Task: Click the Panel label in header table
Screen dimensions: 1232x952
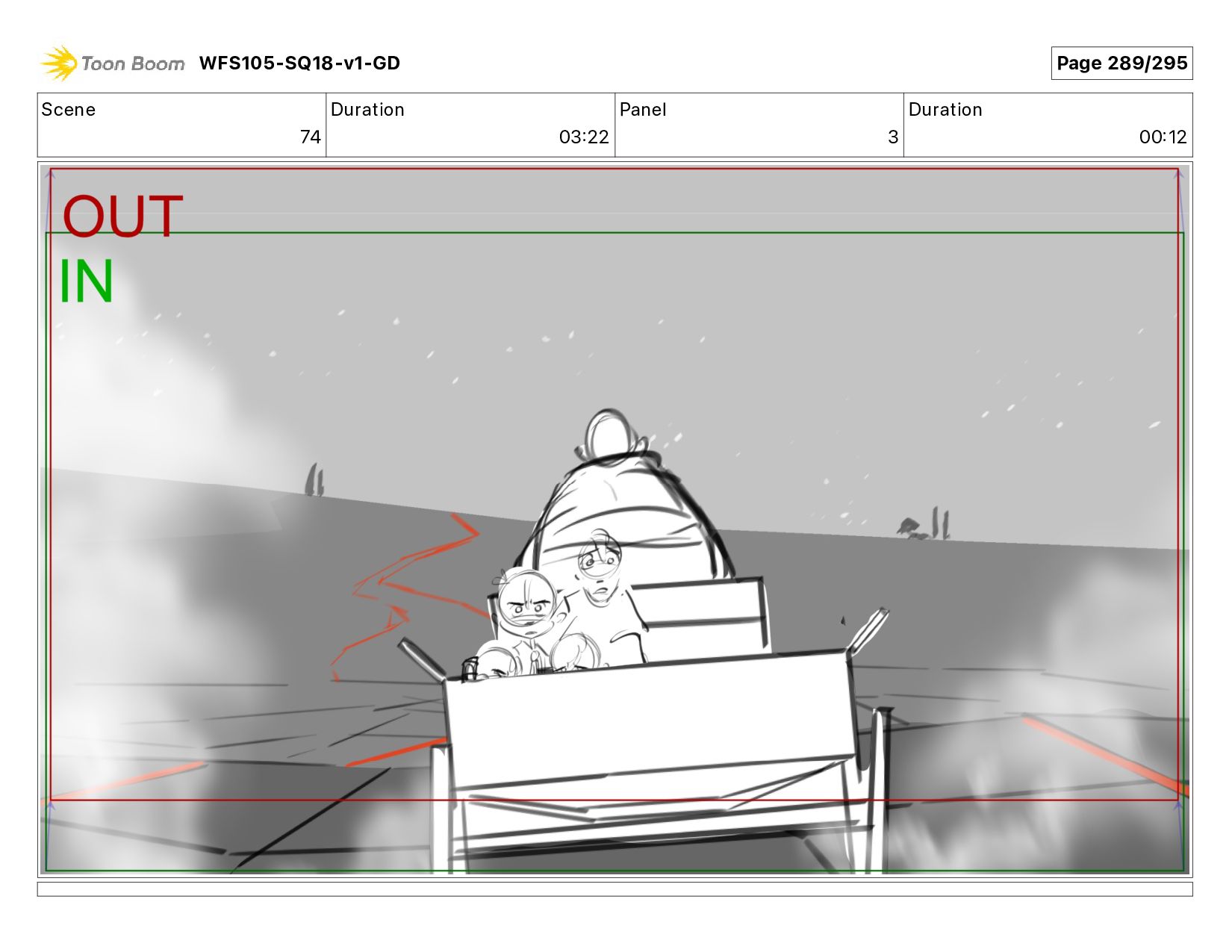Action: [643, 110]
